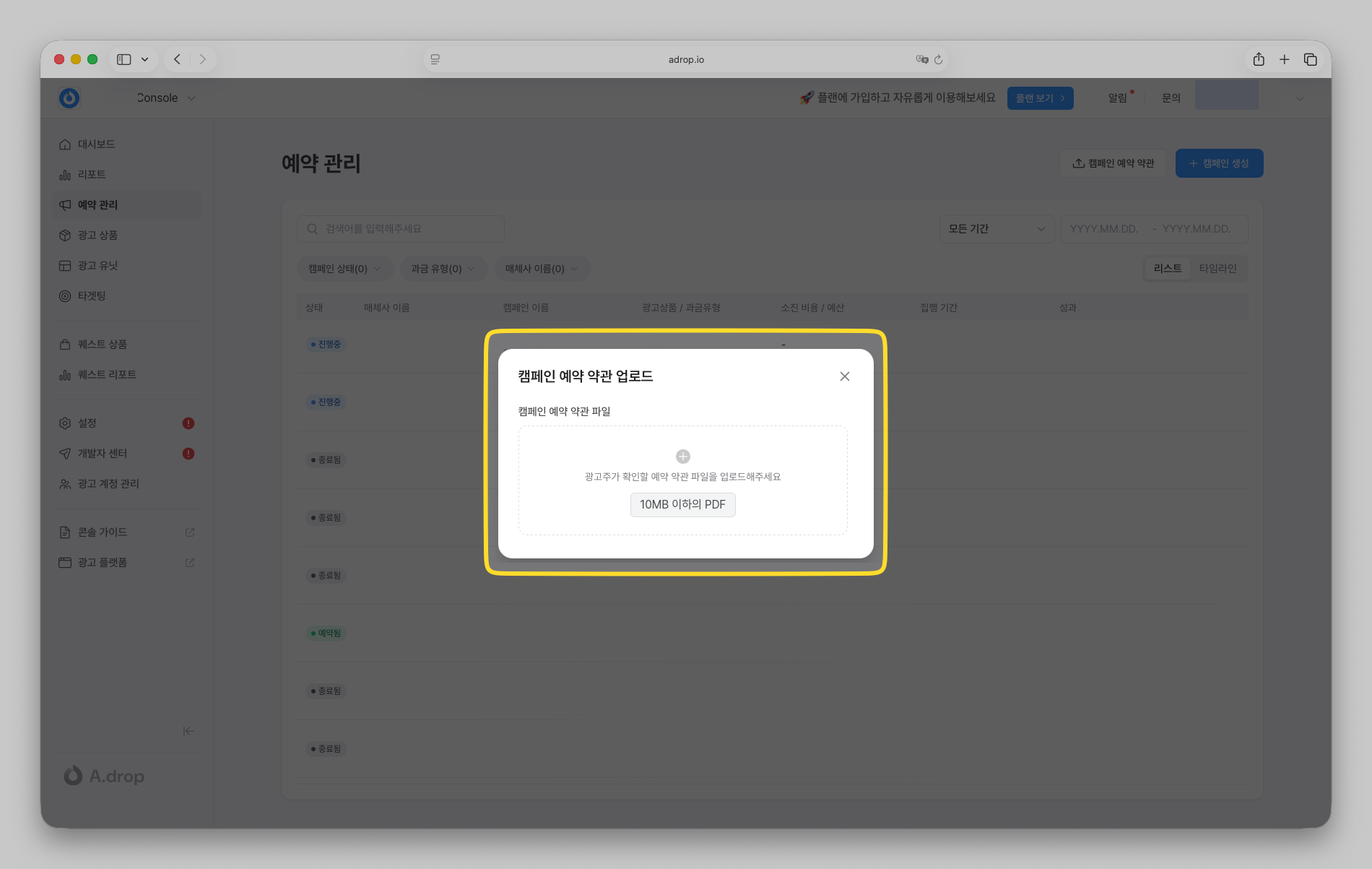Select 광고 상품 sidebar item
The image size is (1372, 869).
pyautogui.click(x=97, y=235)
